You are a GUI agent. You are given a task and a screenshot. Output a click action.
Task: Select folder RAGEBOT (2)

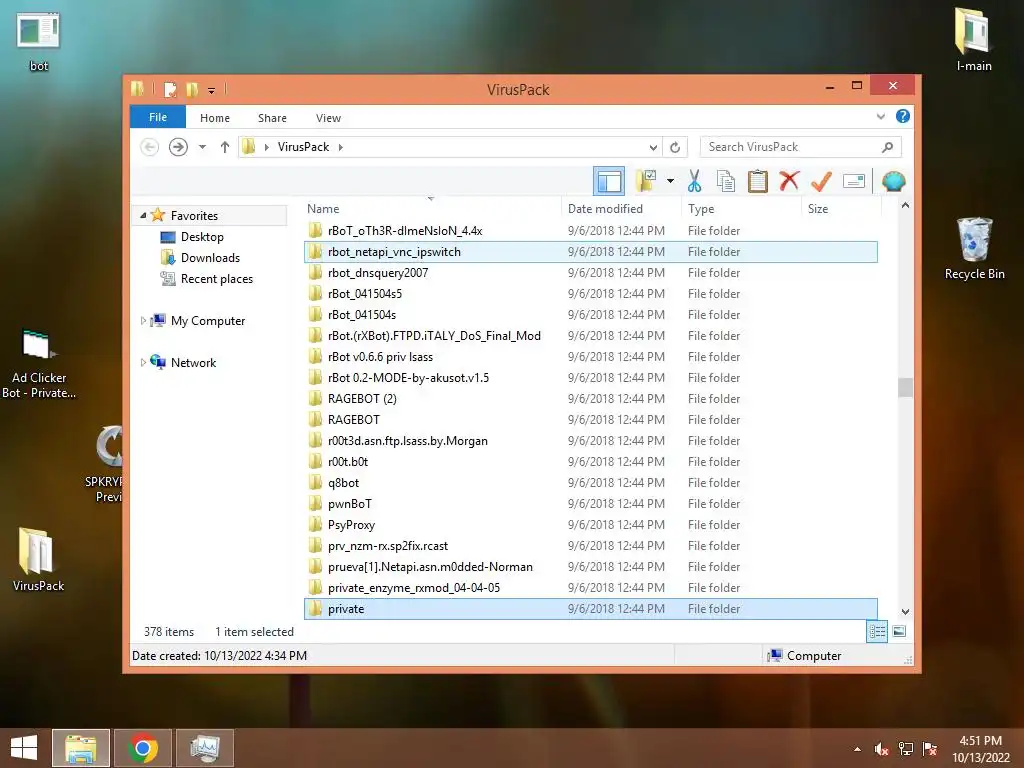[x=591, y=398]
